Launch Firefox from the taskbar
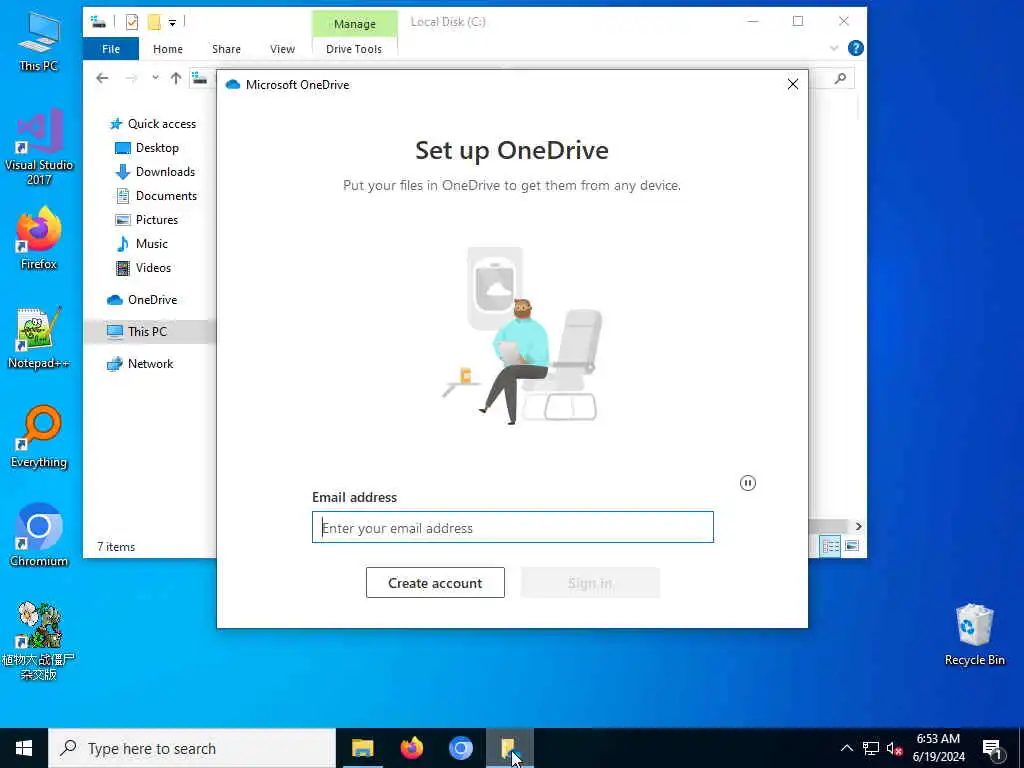Screen dimensions: 1024x768 411,748
